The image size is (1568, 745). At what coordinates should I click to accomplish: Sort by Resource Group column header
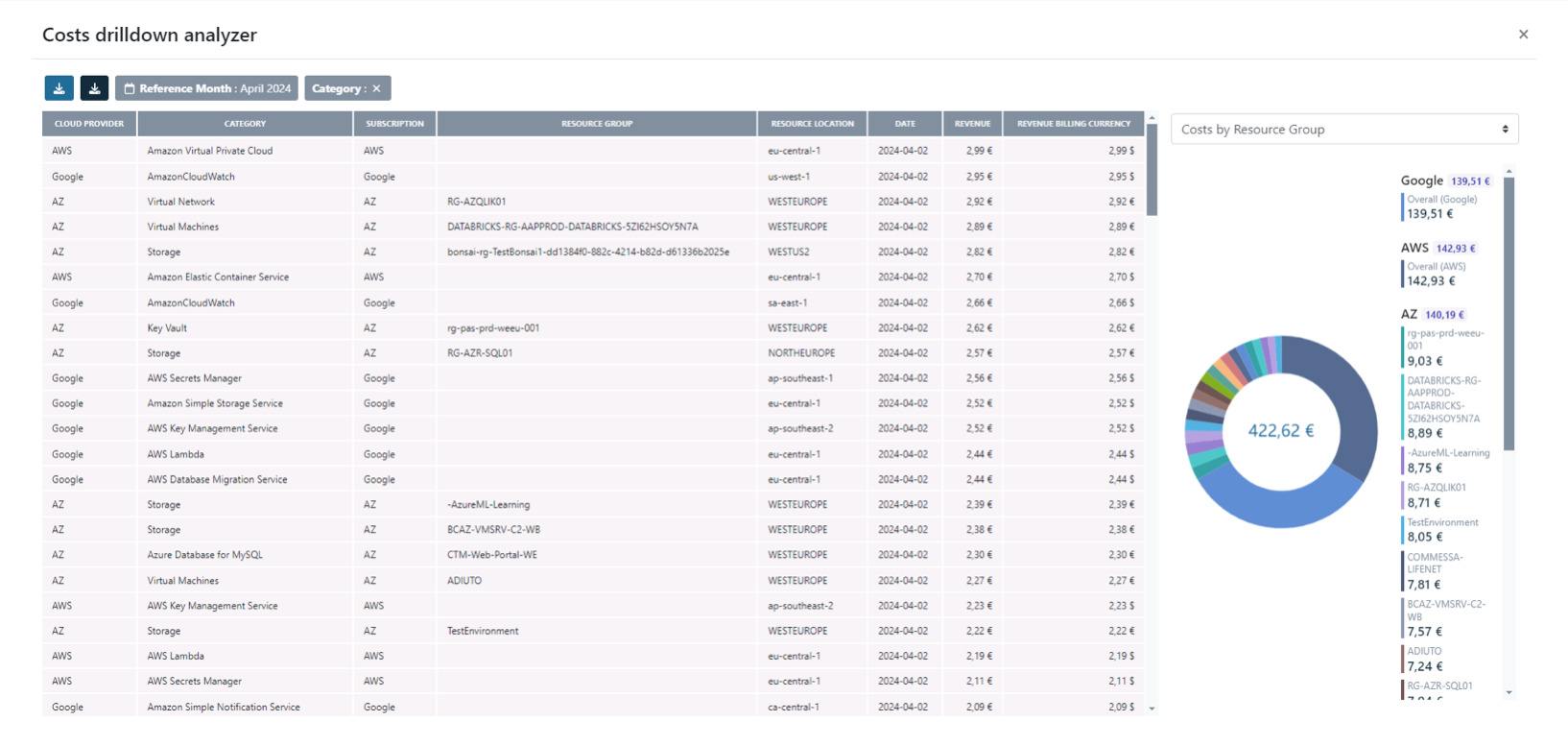[x=596, y=124]
